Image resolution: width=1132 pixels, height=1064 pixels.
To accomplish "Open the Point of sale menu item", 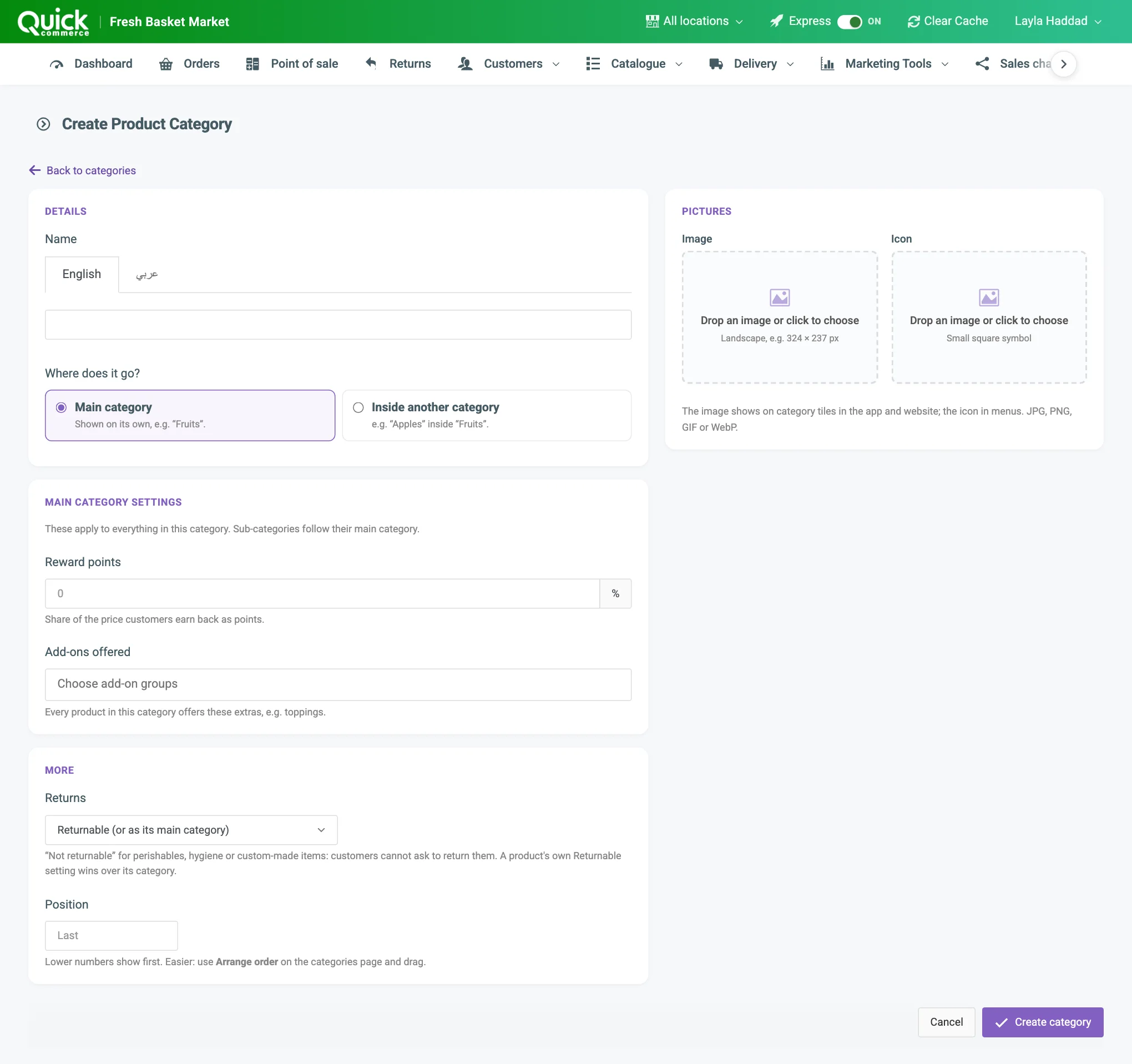I will pos(292,64).
